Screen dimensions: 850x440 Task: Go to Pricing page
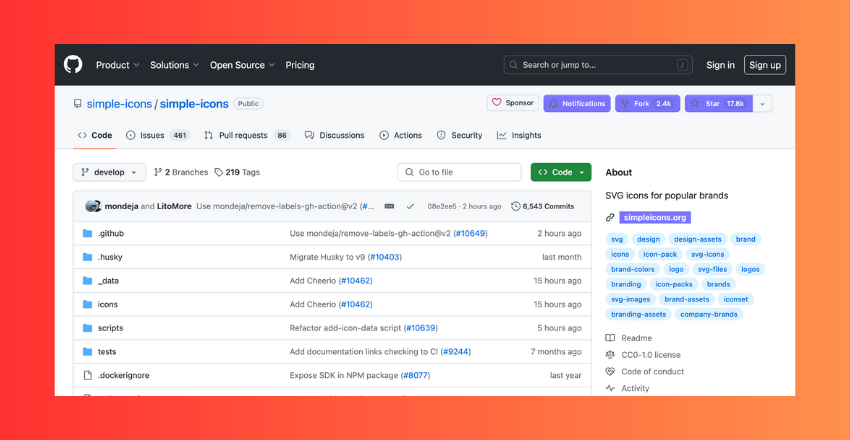click(300, 65)
